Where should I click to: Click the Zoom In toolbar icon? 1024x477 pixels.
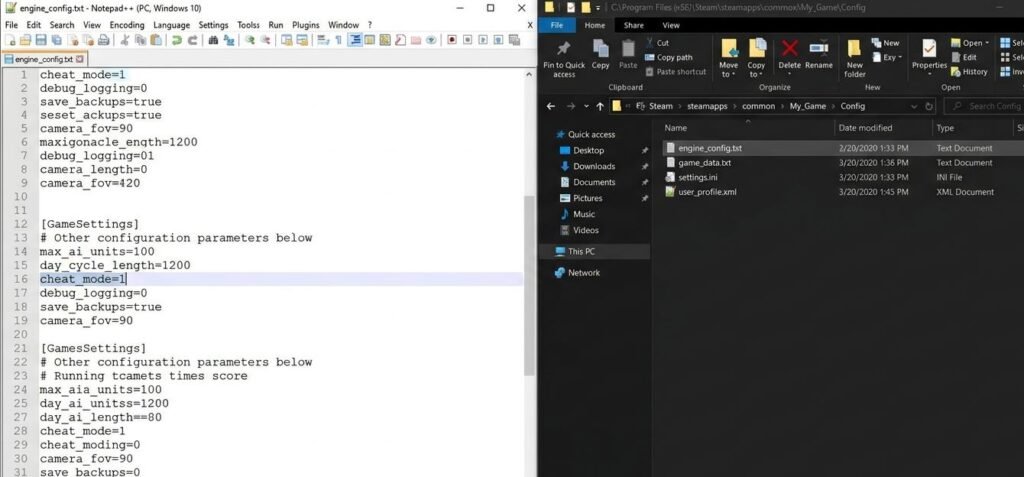(249, 40)
